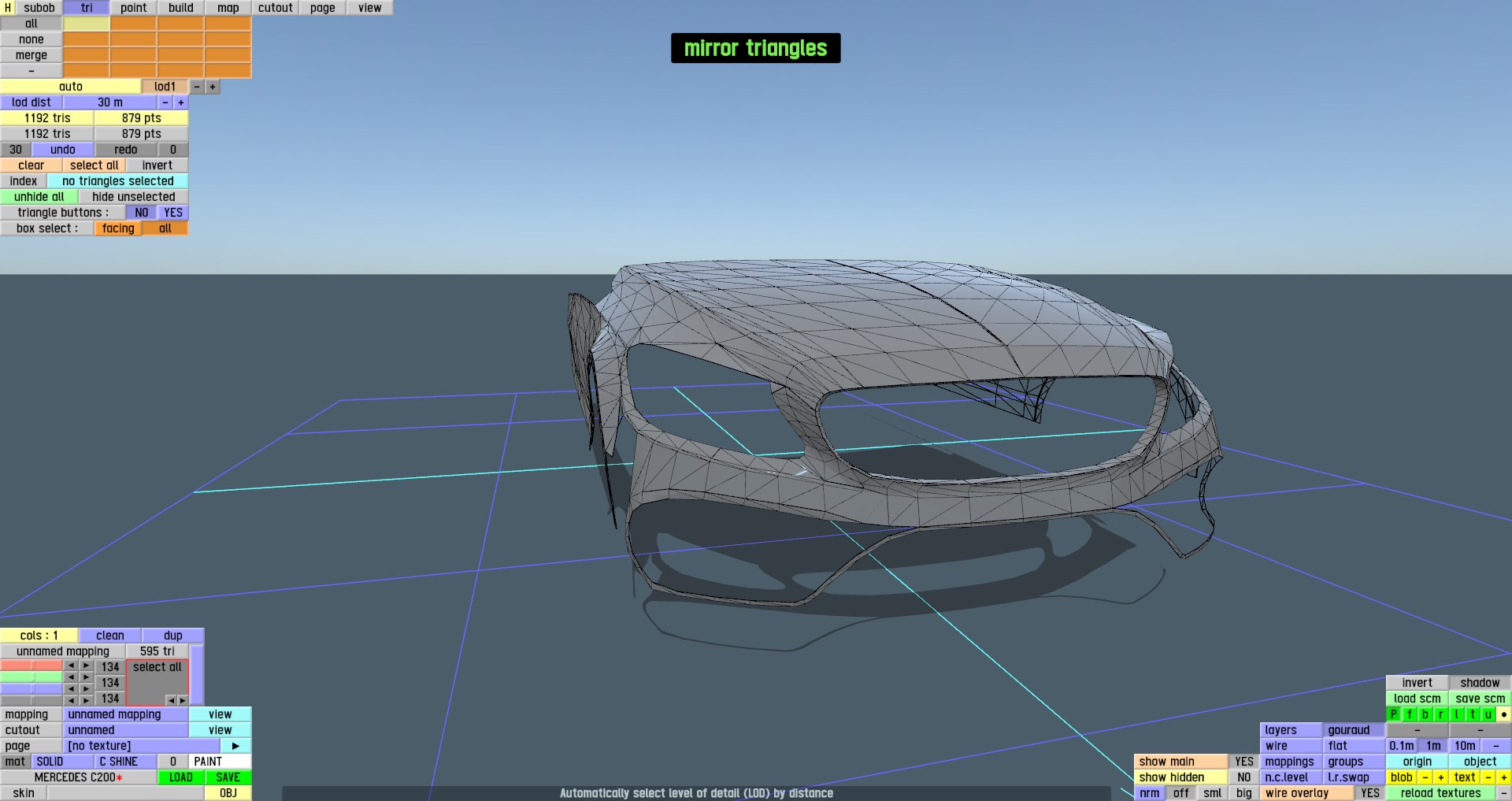Switch to the point tab
This screenshot has height=801, width=1512.
(x=134, y=8)
